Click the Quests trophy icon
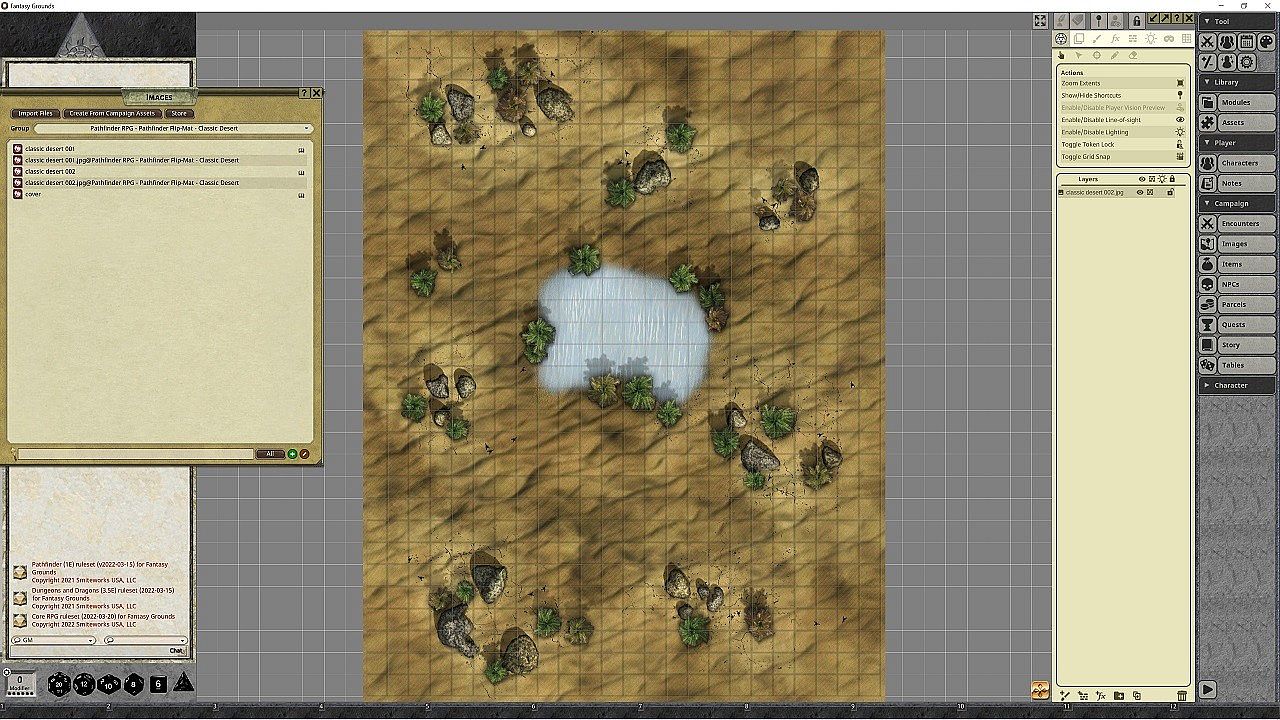 click(x=1208, y=325)
